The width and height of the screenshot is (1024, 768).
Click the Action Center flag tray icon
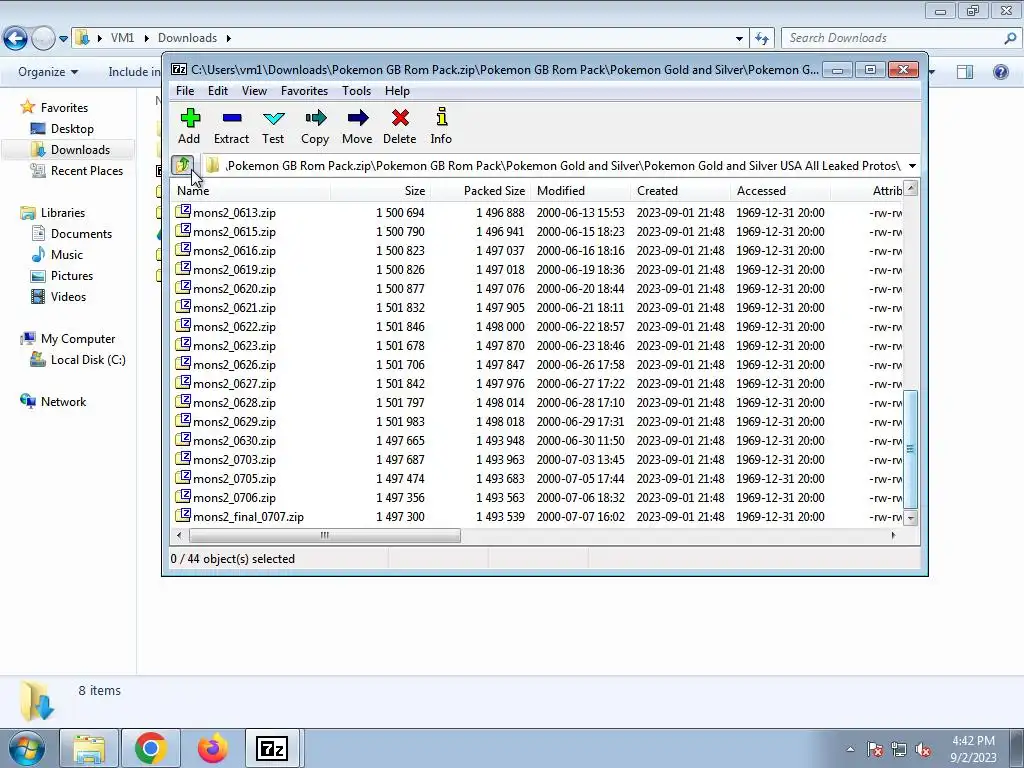[874, 750]
